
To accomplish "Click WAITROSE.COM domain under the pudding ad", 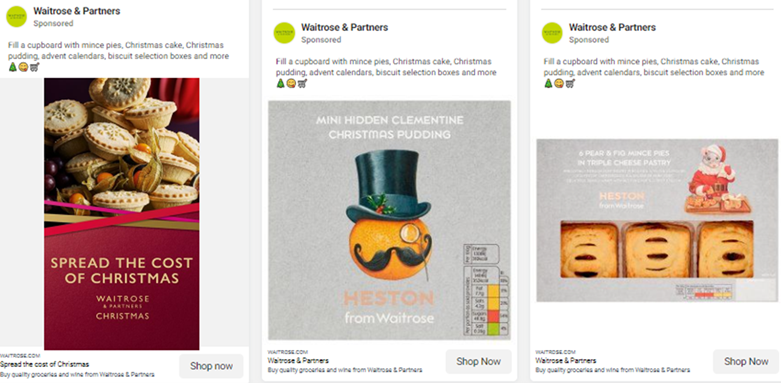I will click(287, 352).
